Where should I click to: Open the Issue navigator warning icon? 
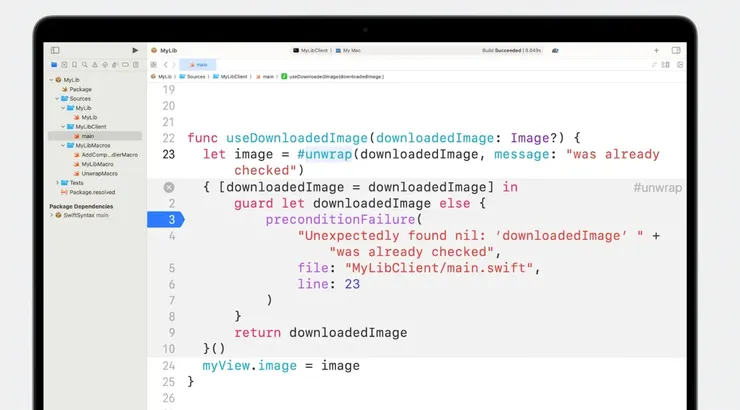coord(95,65)
